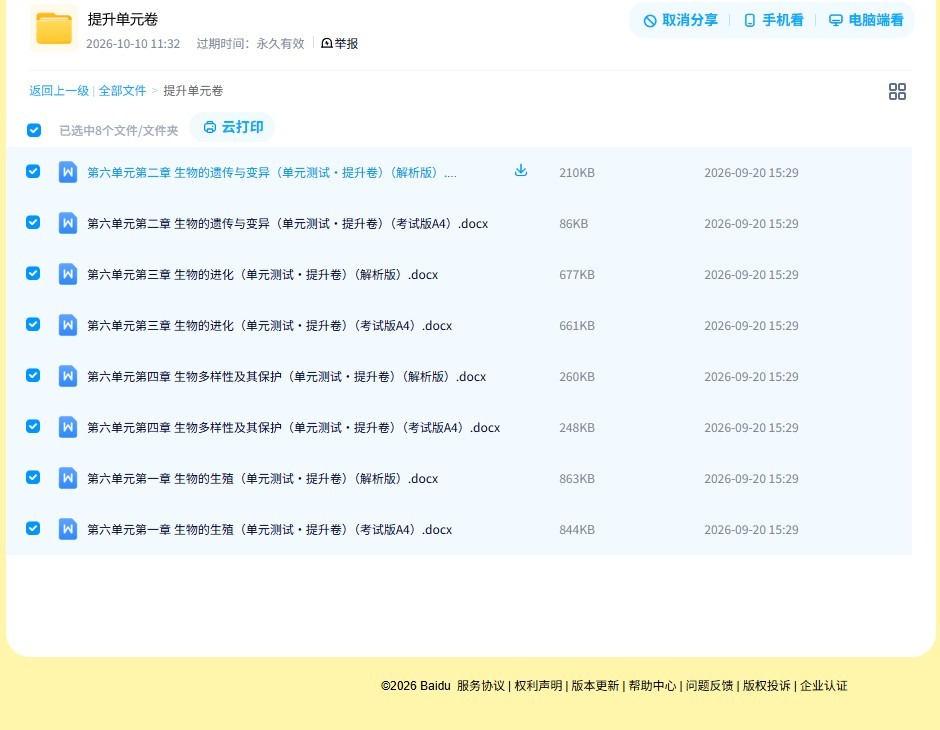Go back via 返回上一级 link
Image resolution: width=940 pixels, height=730 pixels.
click(59, 91)
